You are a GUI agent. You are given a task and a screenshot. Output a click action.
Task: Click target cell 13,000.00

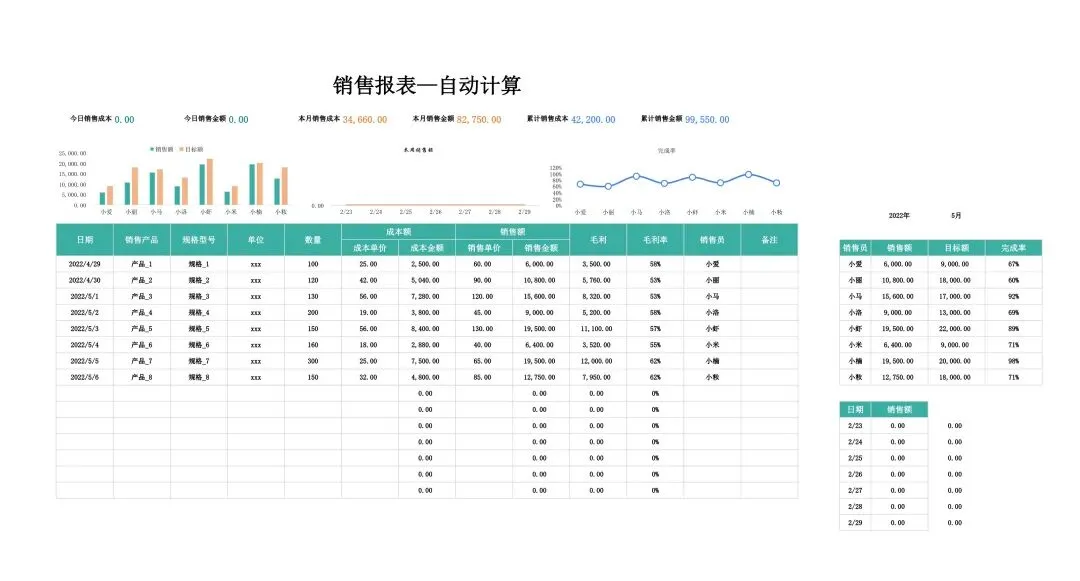click(x=955, y=313)
